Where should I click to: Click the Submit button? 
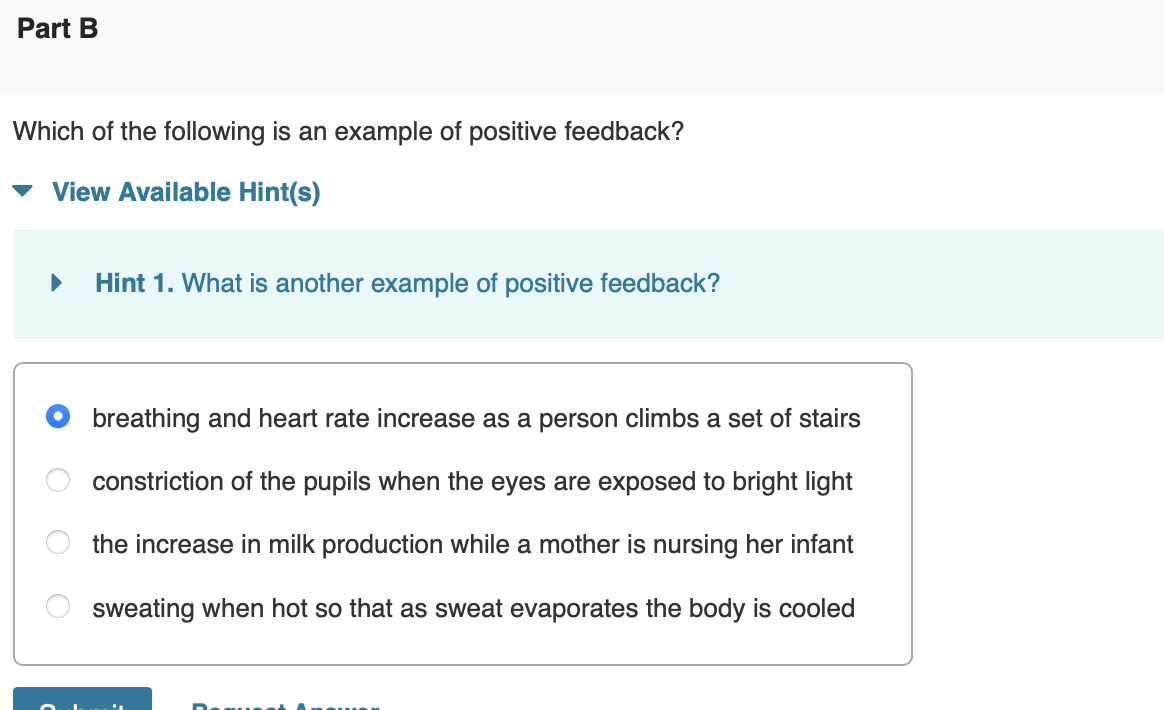pyautogui.click(x=82, y=703)
